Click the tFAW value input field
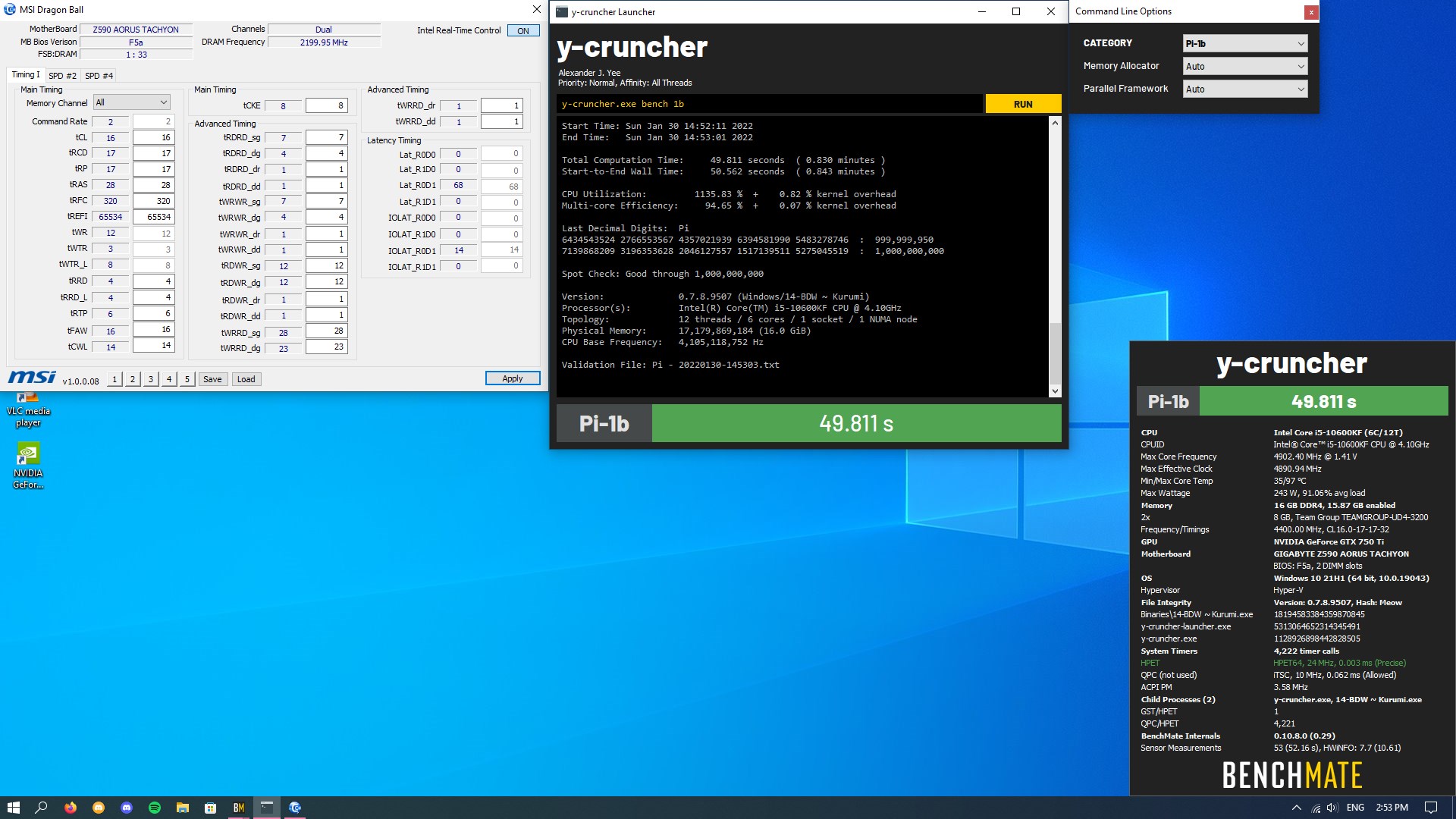 pyautogui.click(x=154, y=329)
